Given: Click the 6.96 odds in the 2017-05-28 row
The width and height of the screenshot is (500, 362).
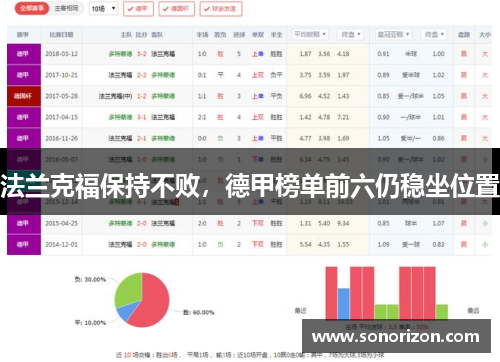Looking at the screenshot, I should click(305, 96).
